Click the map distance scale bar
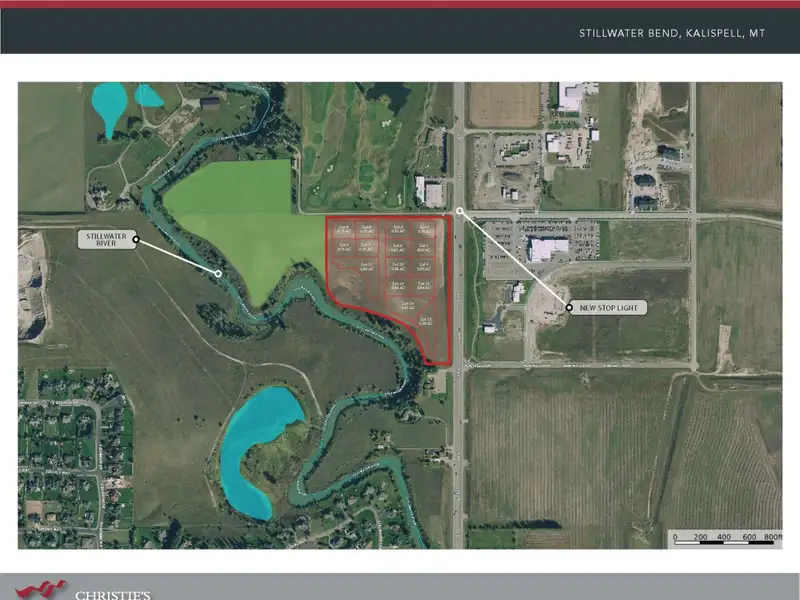800x600 pixels. click(x=724, y=537)
